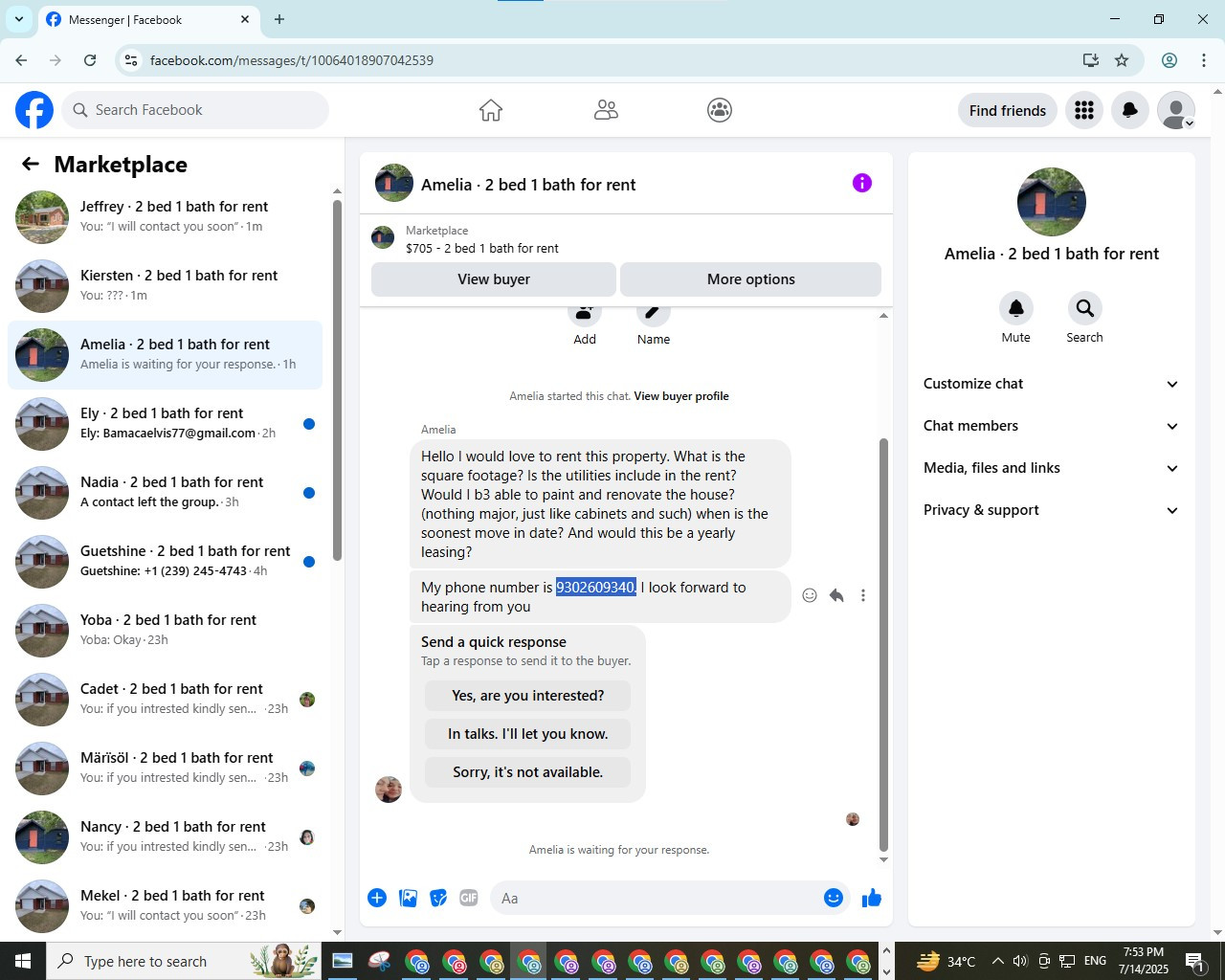This screenshot has height=980, width=1225.
Task: Search within the conversation
Action: [1085, 308]
